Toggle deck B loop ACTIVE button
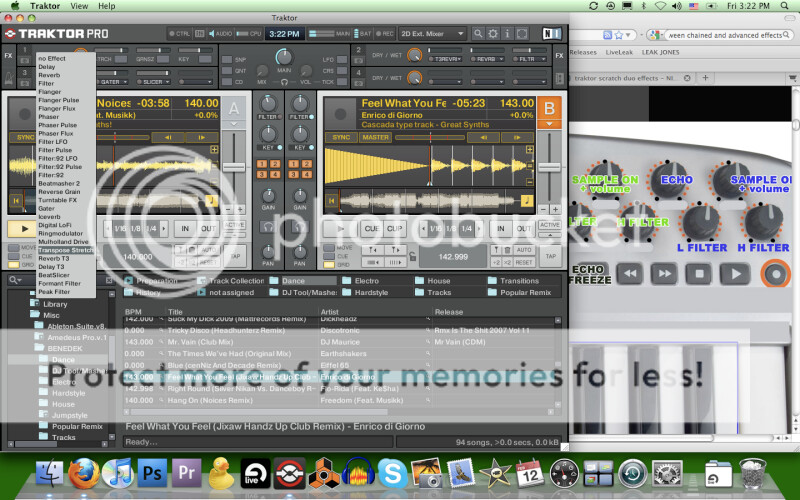Viewport: 800px width, 500px height. tap(549, 225)
